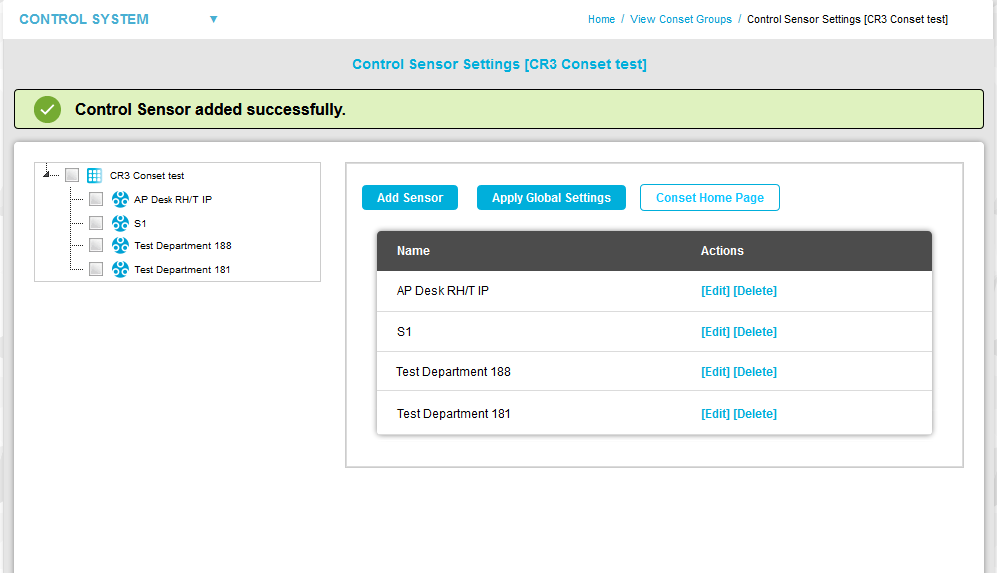Toggle the S1 tree checkbox
This screenshot has height=573, width=997.
[x=96, y=223]
